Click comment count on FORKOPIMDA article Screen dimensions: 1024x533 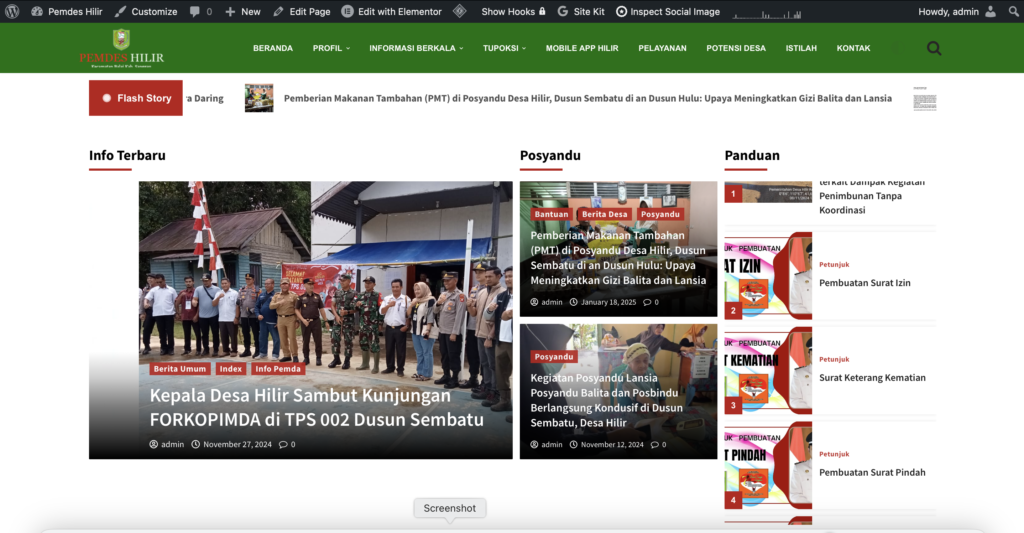point(287,444)
